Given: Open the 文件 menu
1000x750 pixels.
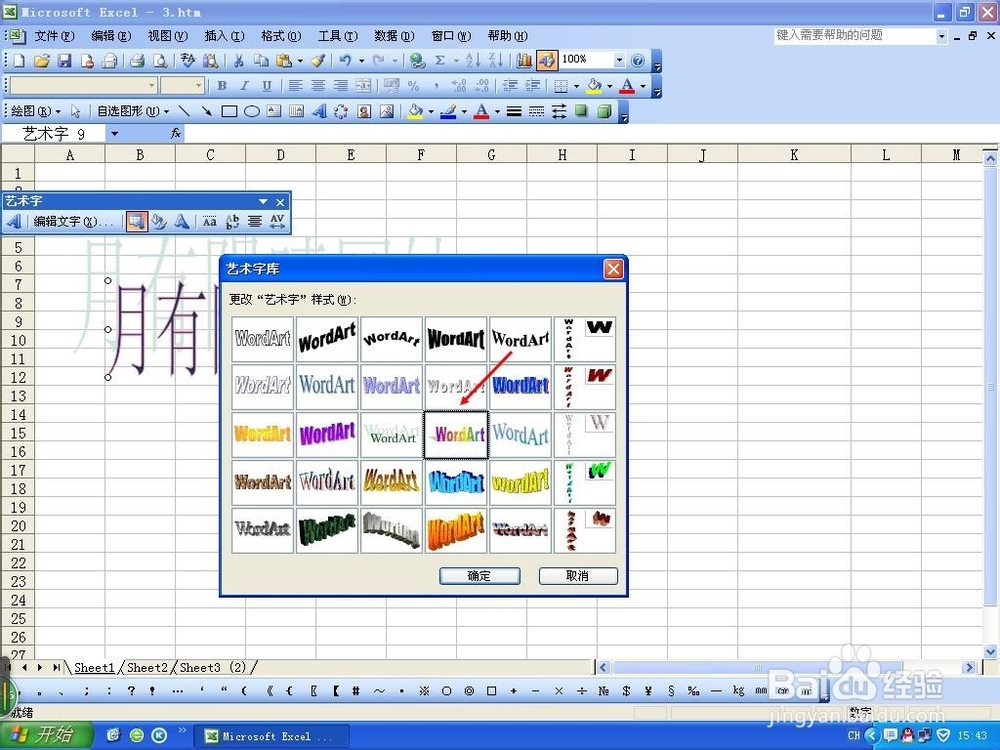Looking at the screenshot, I should 54,36.
